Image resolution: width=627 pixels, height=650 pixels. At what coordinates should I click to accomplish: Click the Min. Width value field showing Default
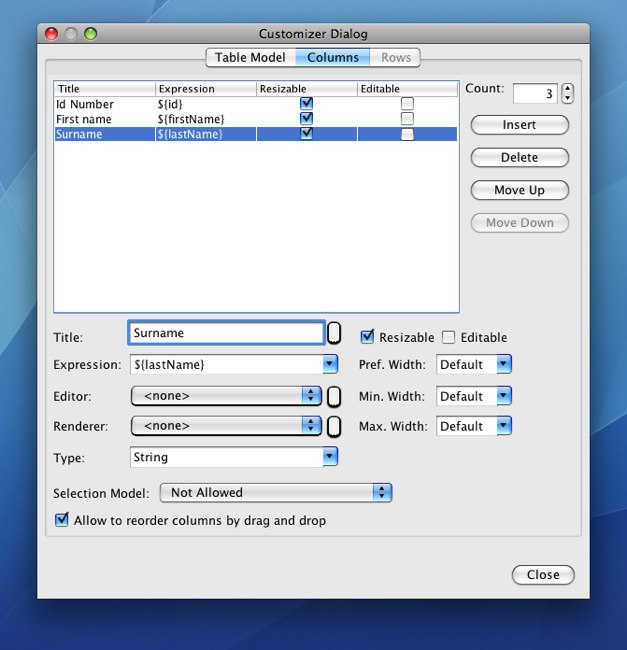pyautogui.click(x=467, y=396)
